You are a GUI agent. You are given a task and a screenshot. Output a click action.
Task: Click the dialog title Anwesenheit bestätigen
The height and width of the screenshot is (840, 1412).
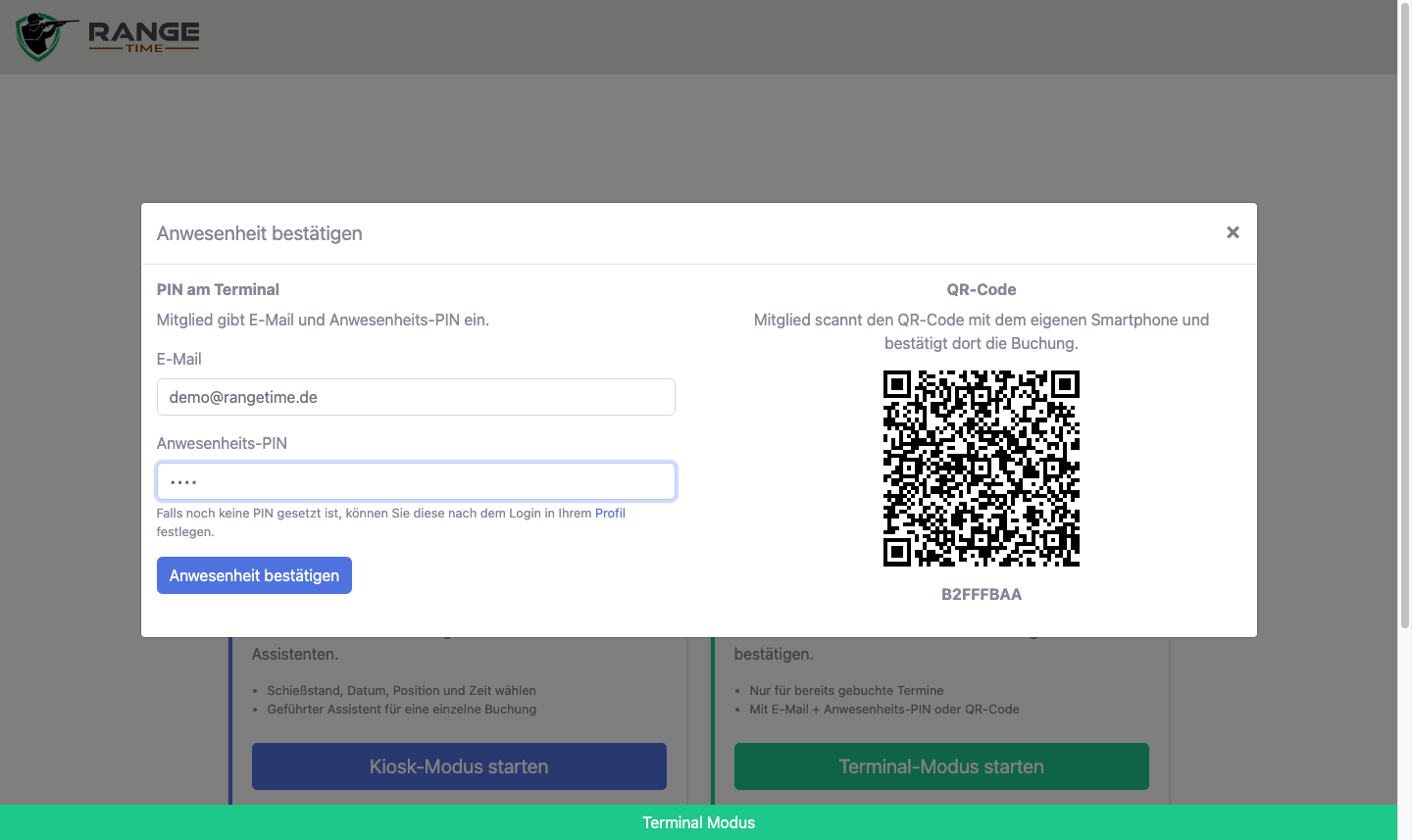pyautogui.click(x=260, y=233)
